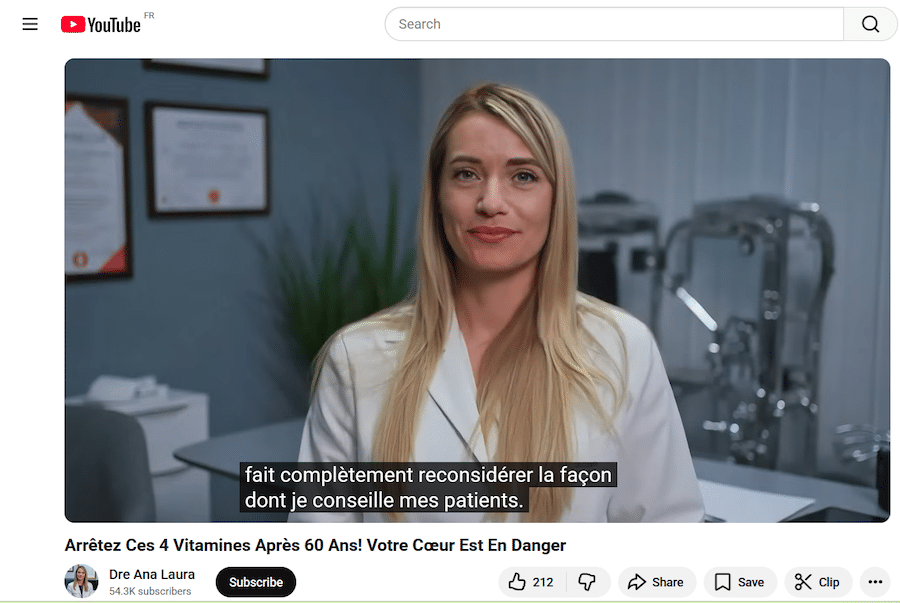900x603 pixels.
Task: Save the video to a playlist
Action: tap(739, 582)
